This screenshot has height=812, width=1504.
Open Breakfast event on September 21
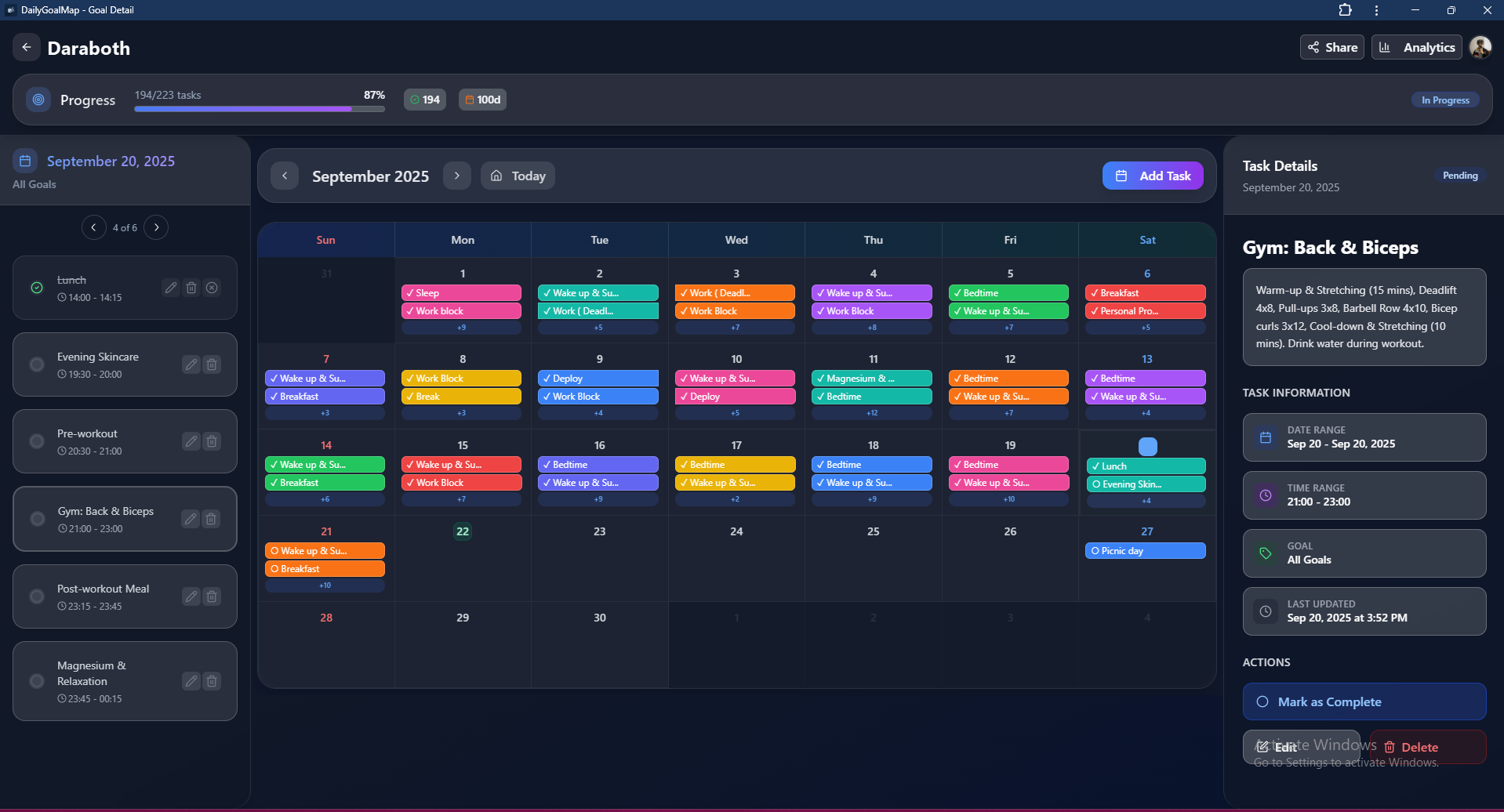[x=325, y=569]
